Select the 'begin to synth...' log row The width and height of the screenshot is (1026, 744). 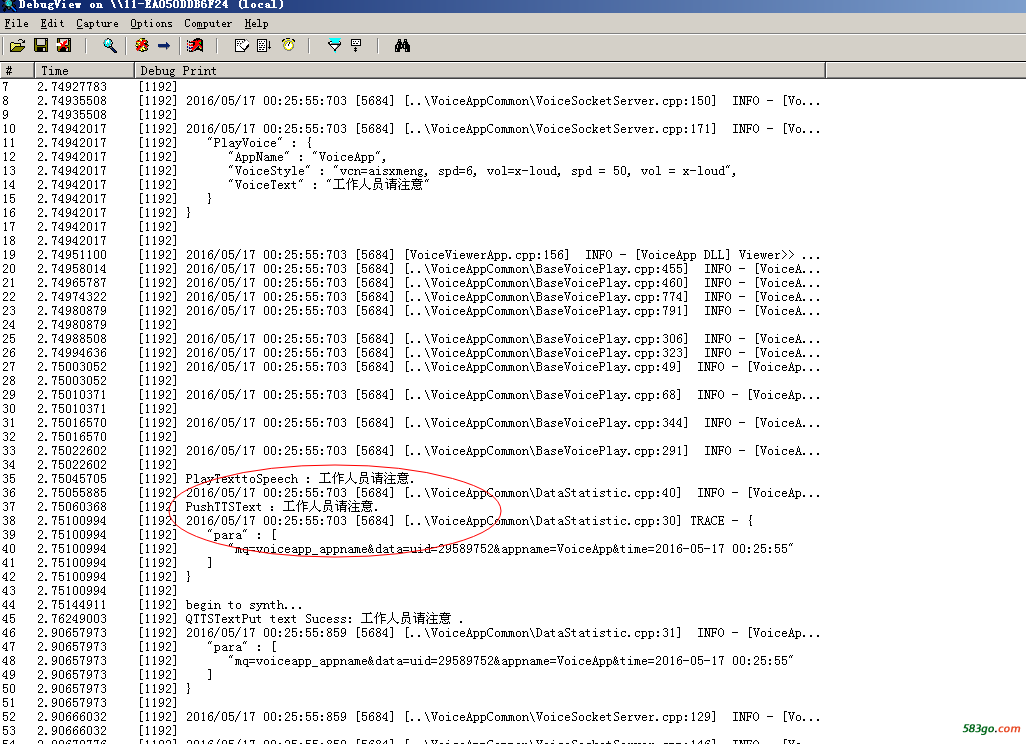click(244, 605)
